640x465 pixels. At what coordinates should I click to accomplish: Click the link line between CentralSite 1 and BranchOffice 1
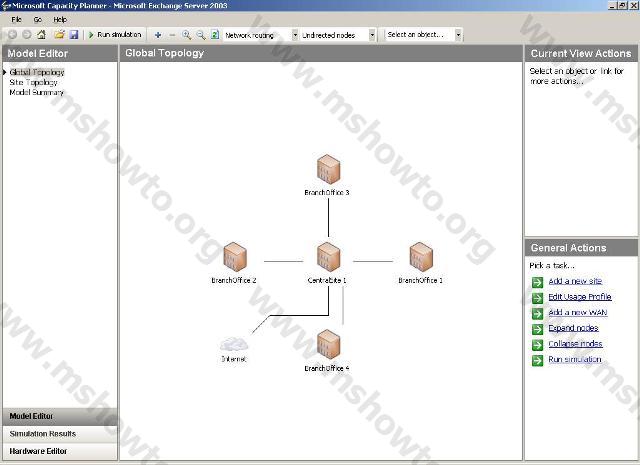click(x=373, y=261)
